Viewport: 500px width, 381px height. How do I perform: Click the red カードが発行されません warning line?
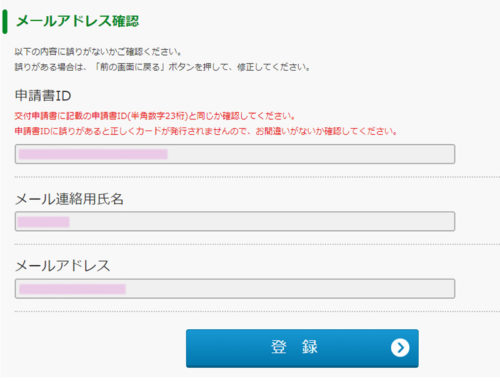pos(206,131)
